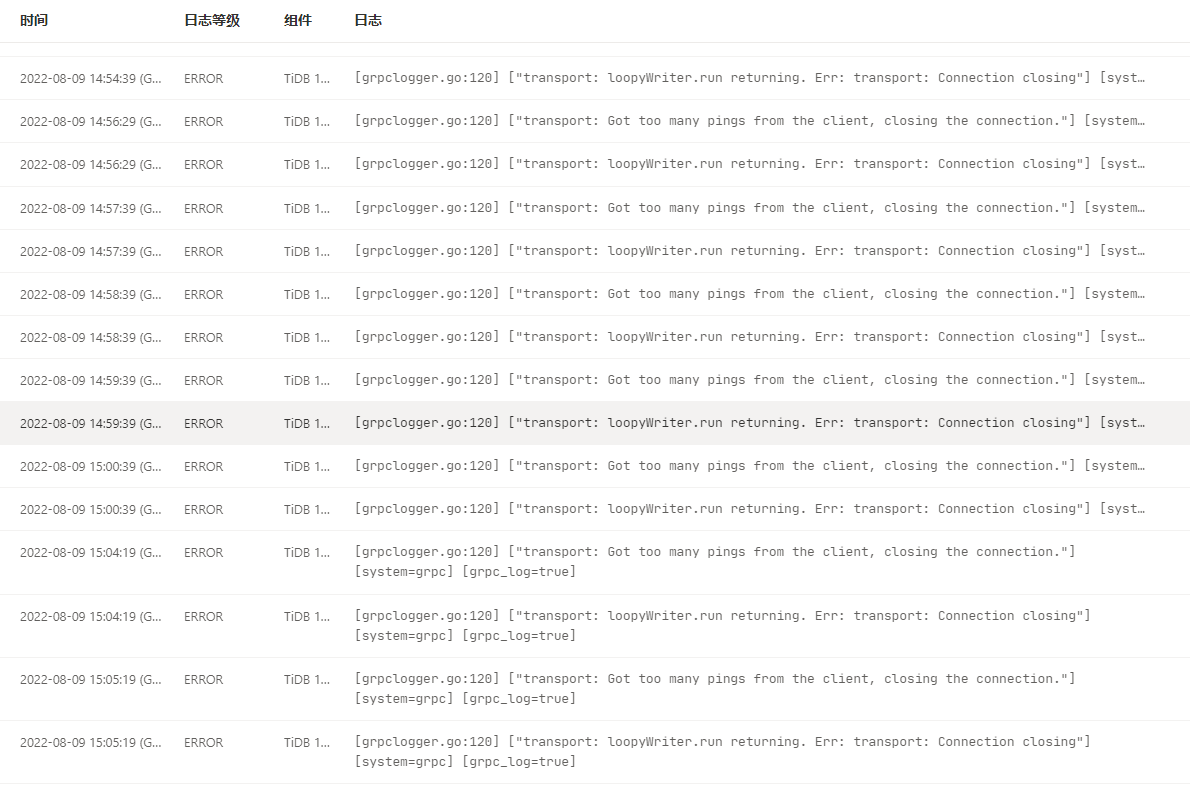Click the 14:58:39 too many pings timestamp
The width and height of the screenshot is (1190, 789).
coord(90,294)
